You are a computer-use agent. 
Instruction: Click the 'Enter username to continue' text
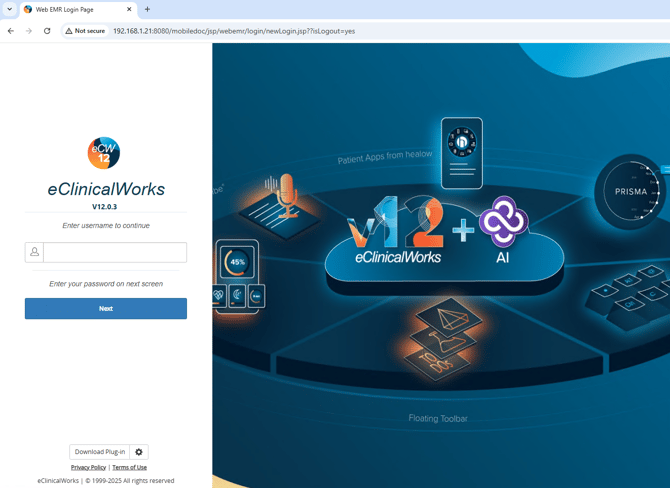point(106,225)
